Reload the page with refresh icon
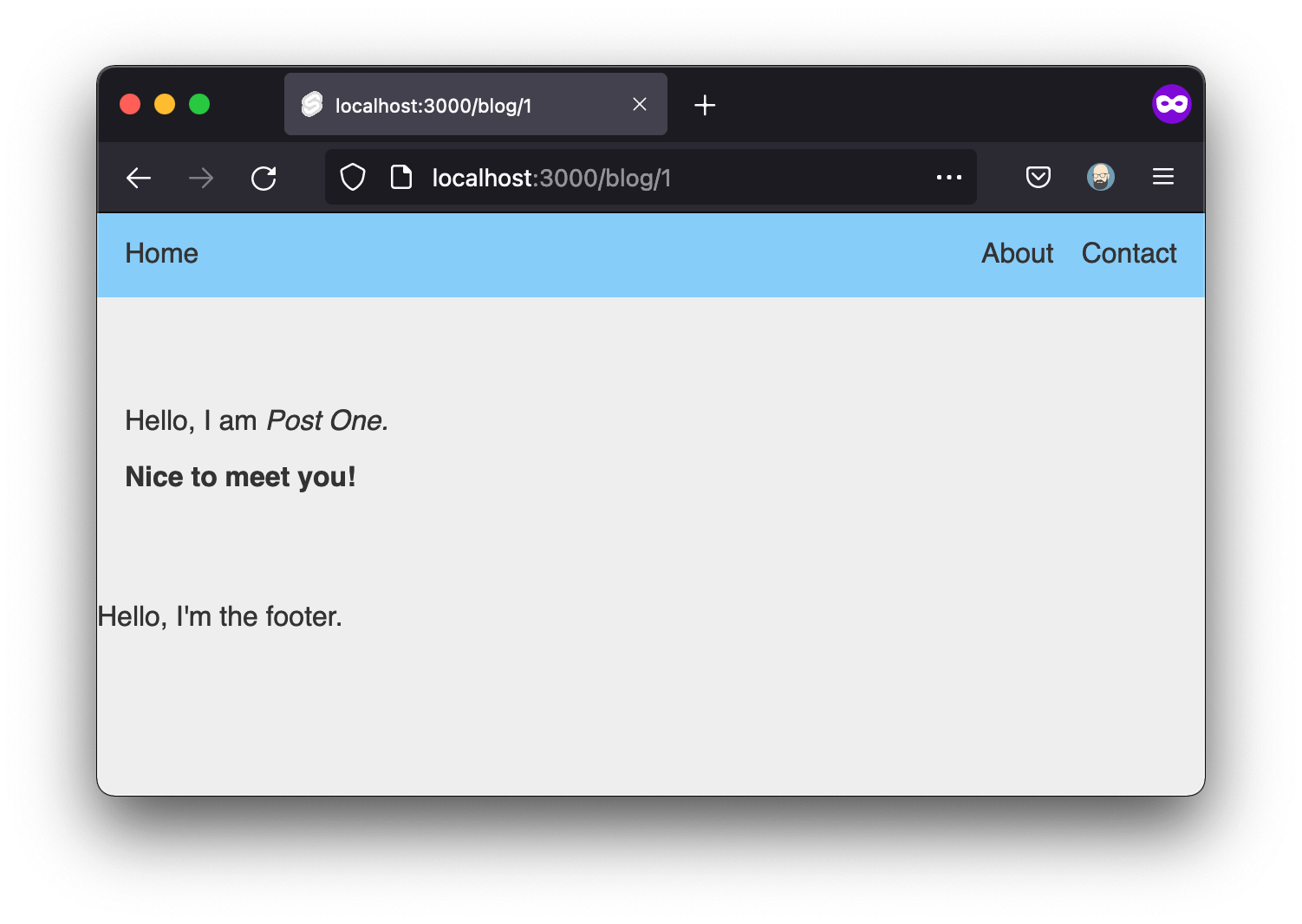Screen dimensions: 1302x924 [x=264, y=179]
